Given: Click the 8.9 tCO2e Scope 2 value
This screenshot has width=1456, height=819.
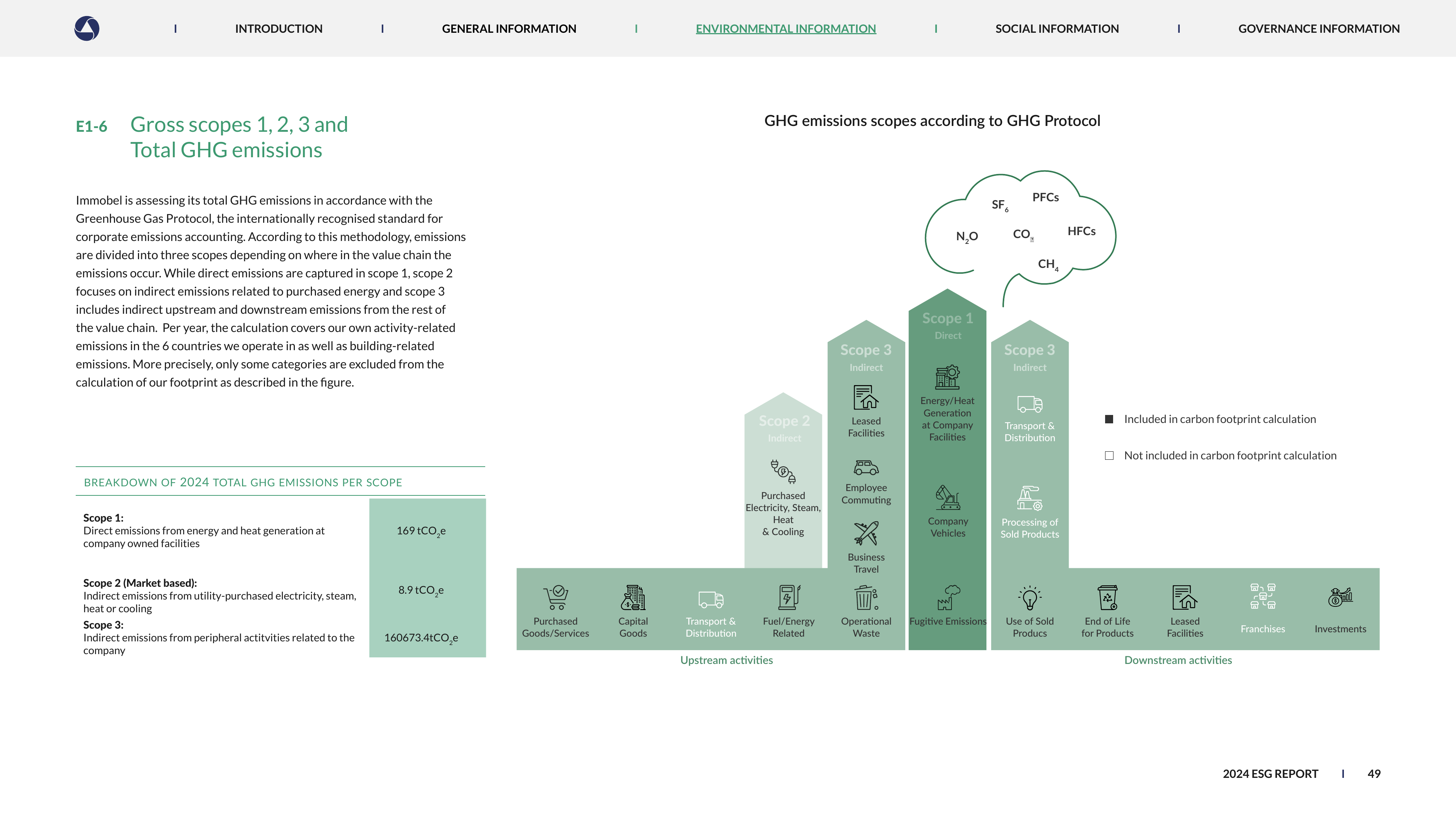Looking at the screenshot, I should [x=421, y=591].
